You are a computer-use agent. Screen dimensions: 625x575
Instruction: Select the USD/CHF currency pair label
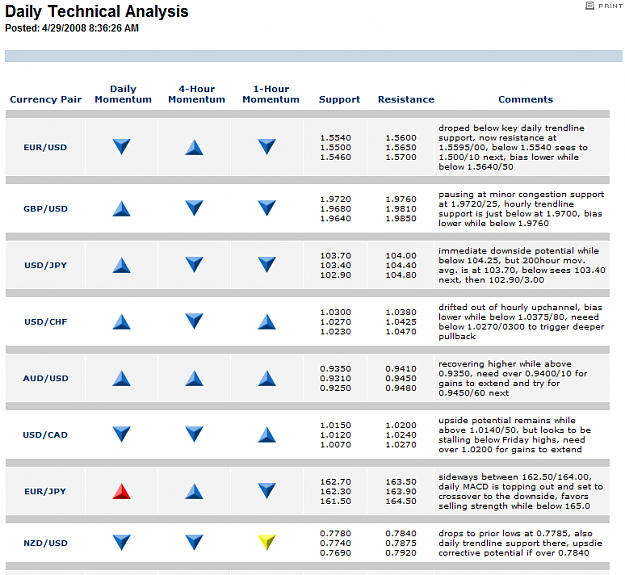tap(45, 322)
